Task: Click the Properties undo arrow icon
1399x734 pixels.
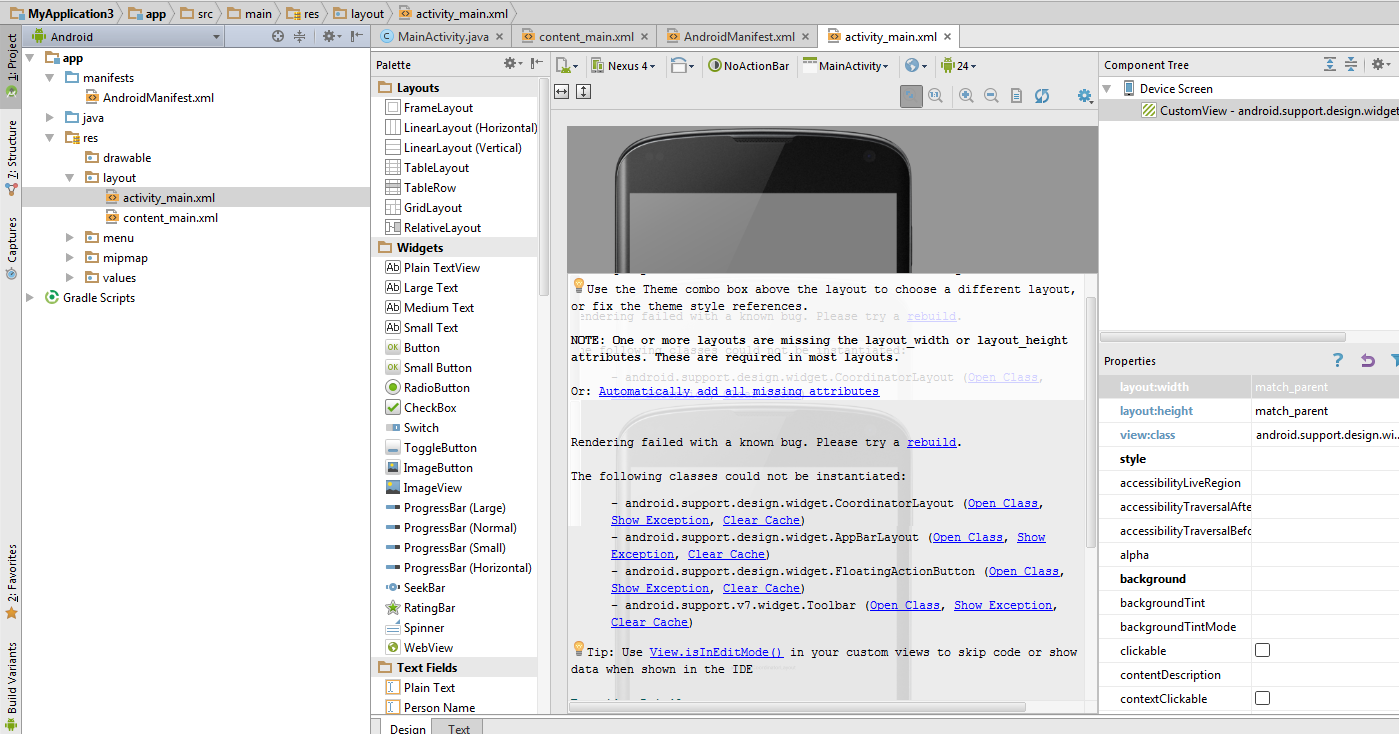Action: (1367, 361)
